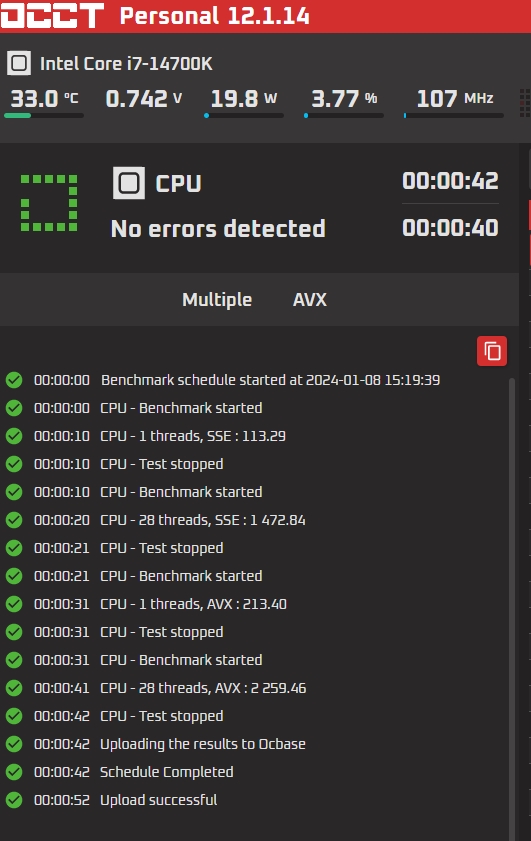Click the grid dots icon next to MHz
This screenshot has height=841, width=531.
(x=525, y=103)
